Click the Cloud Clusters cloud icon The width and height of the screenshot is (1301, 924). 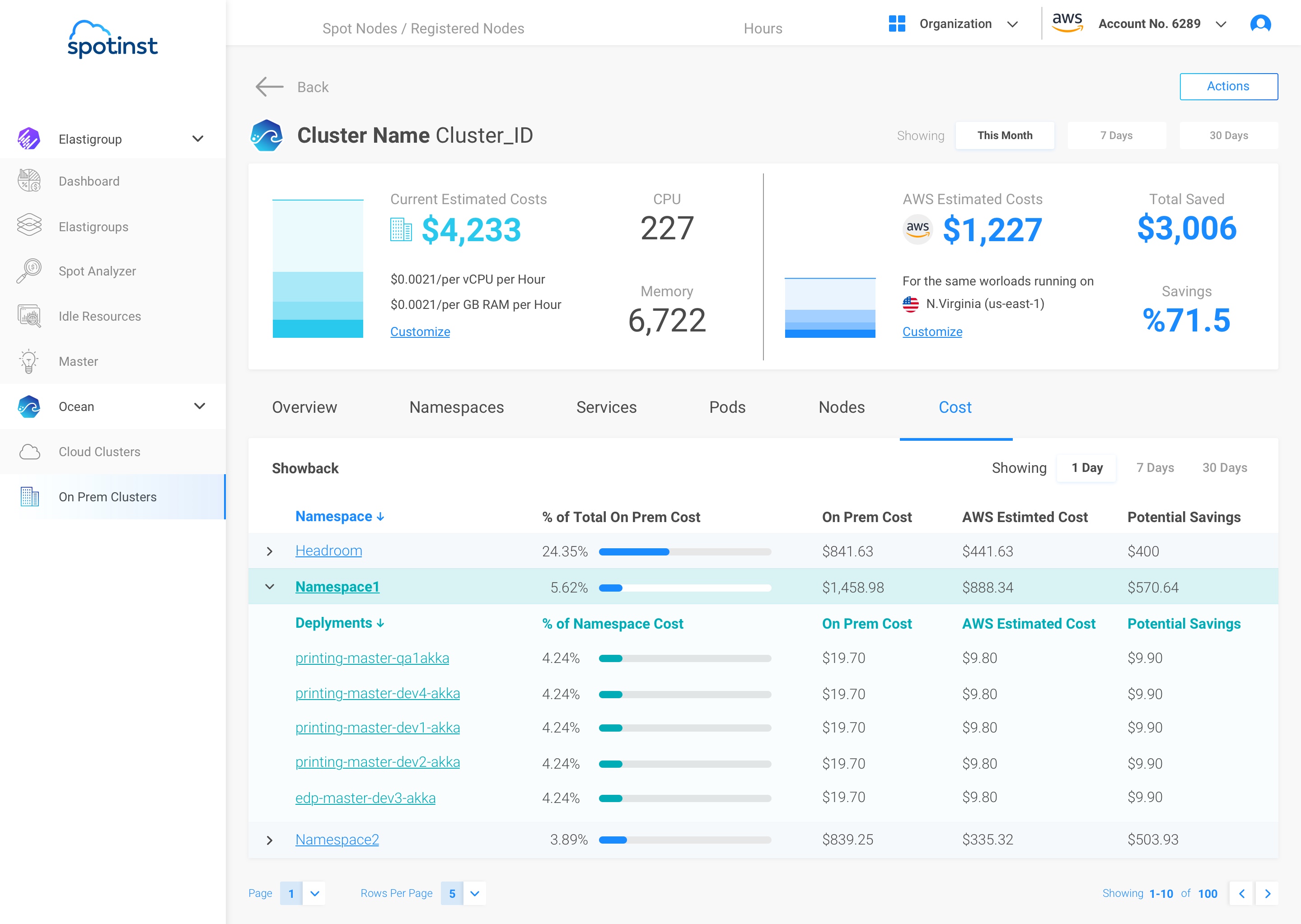click(29, 452)
